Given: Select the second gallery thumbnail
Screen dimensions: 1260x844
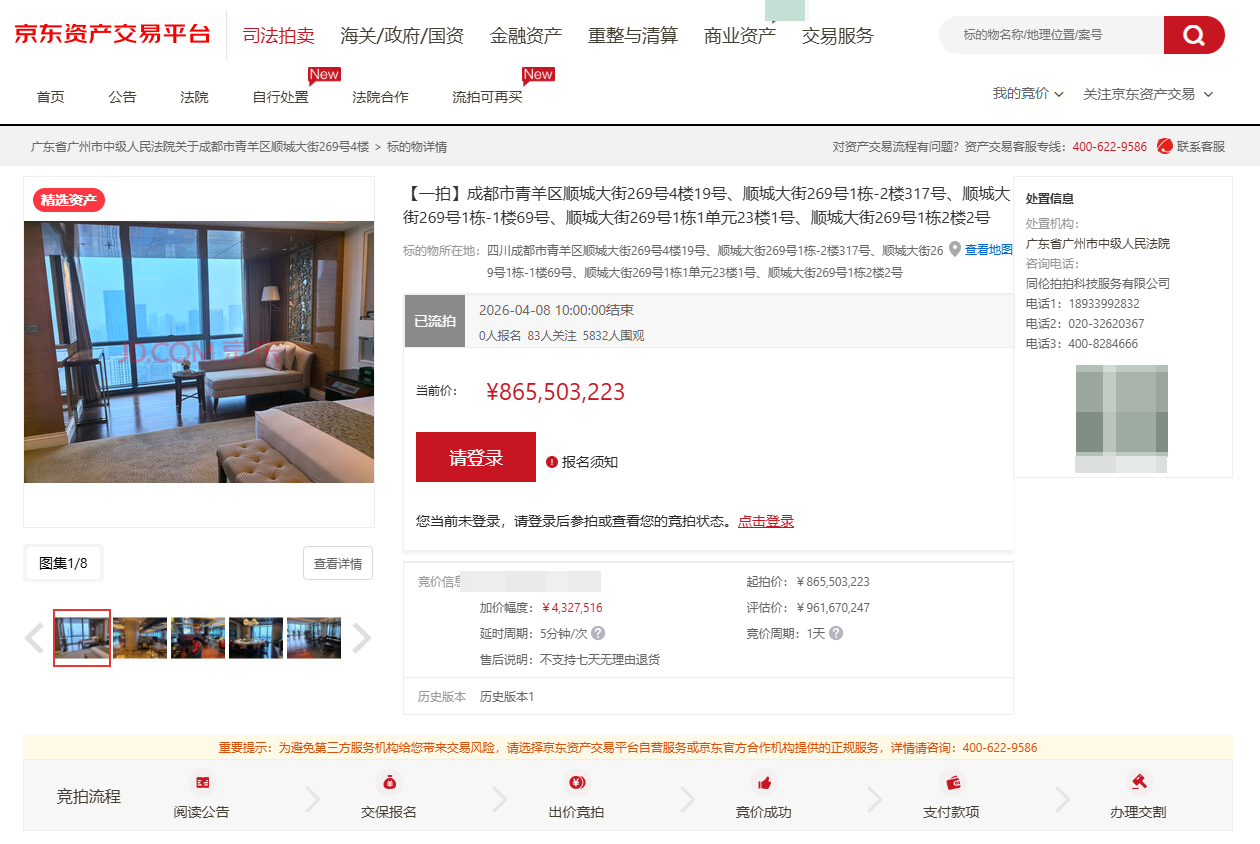Looking at the screenshot, I should pyautogui.click(x=140, y=637).
